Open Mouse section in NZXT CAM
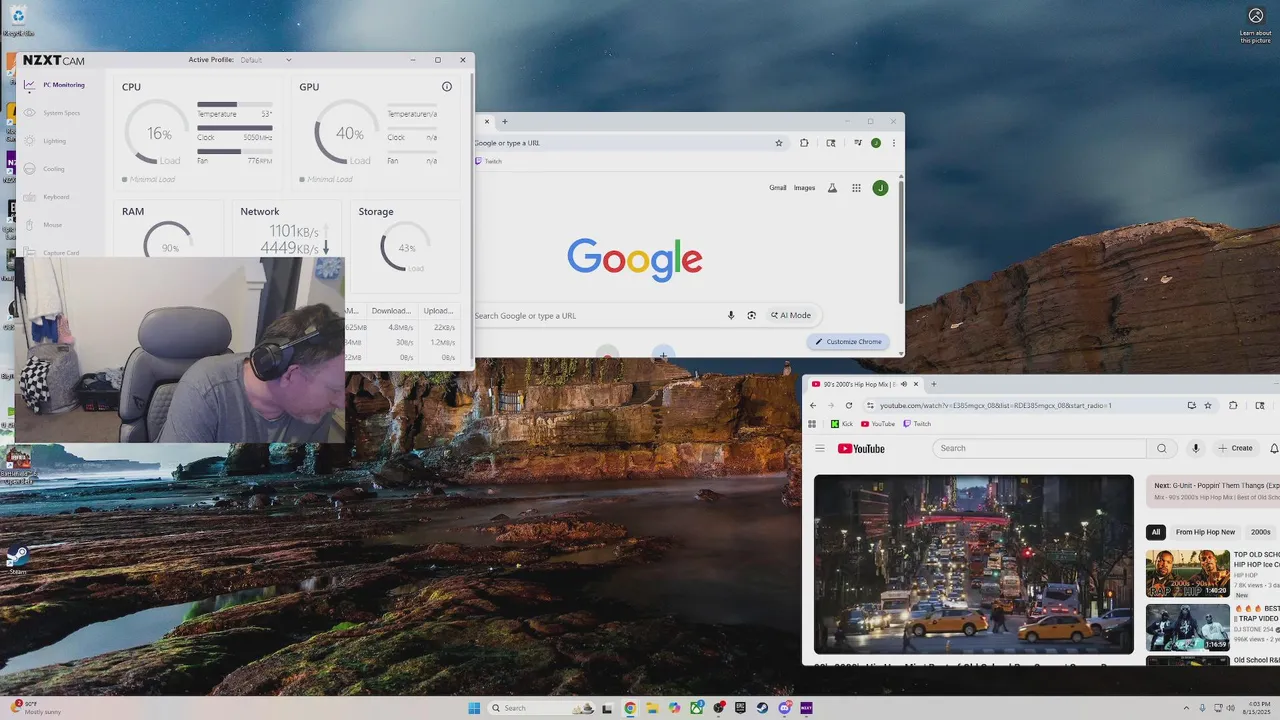Image resolution: width=1280 pixels, height=720 pixels. point(44,225)
